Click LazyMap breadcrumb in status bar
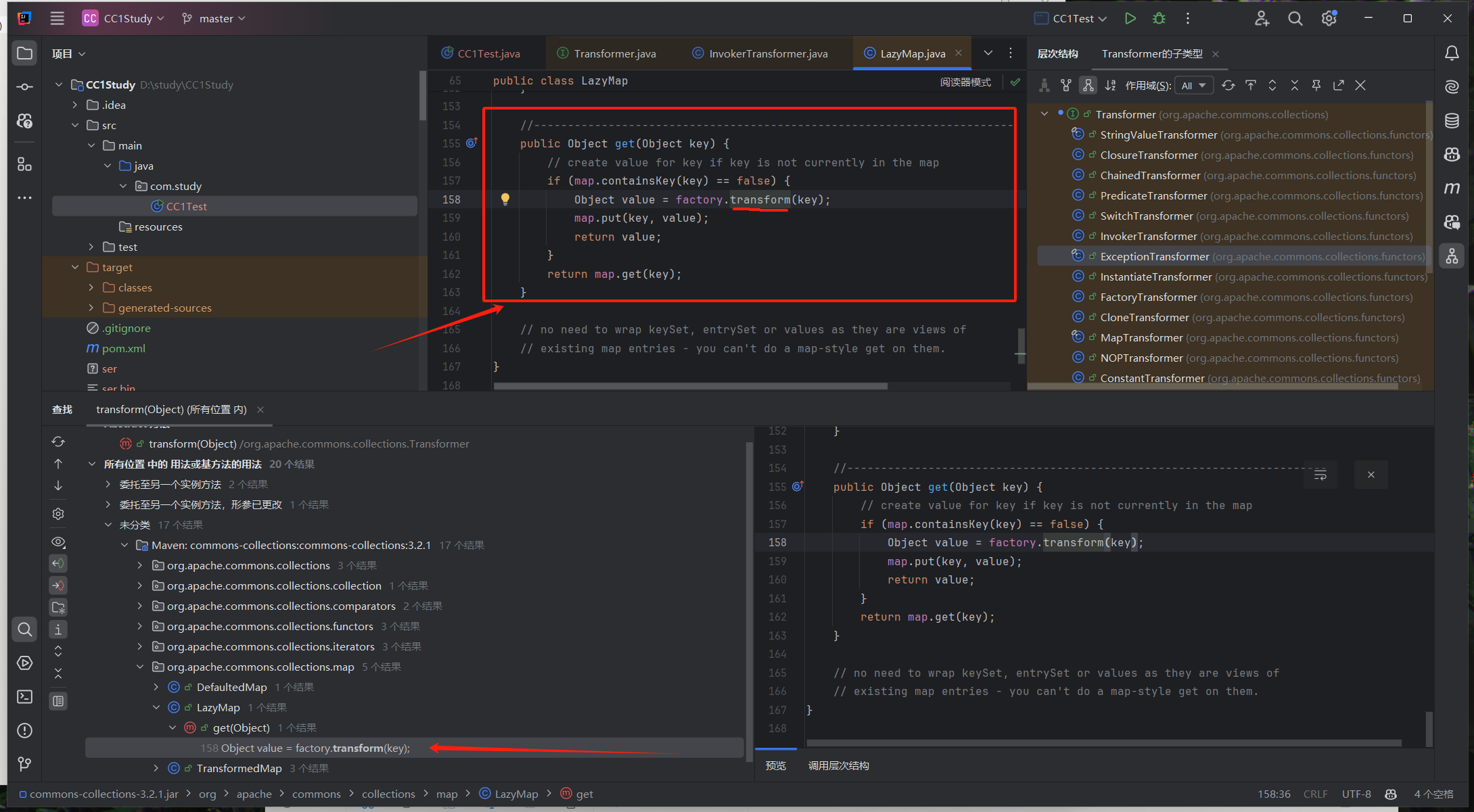 (x=509, y=794)
